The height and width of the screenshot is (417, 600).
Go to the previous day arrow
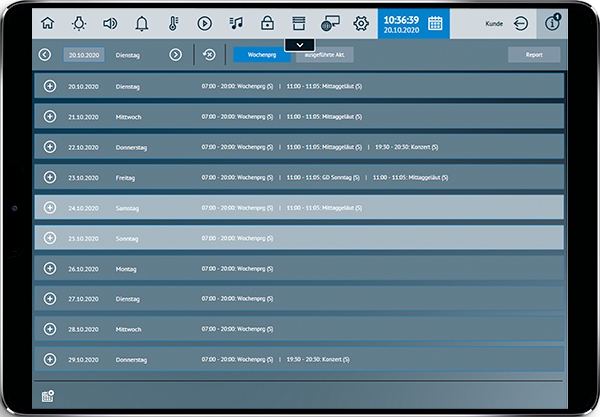[x=45, y=55]
